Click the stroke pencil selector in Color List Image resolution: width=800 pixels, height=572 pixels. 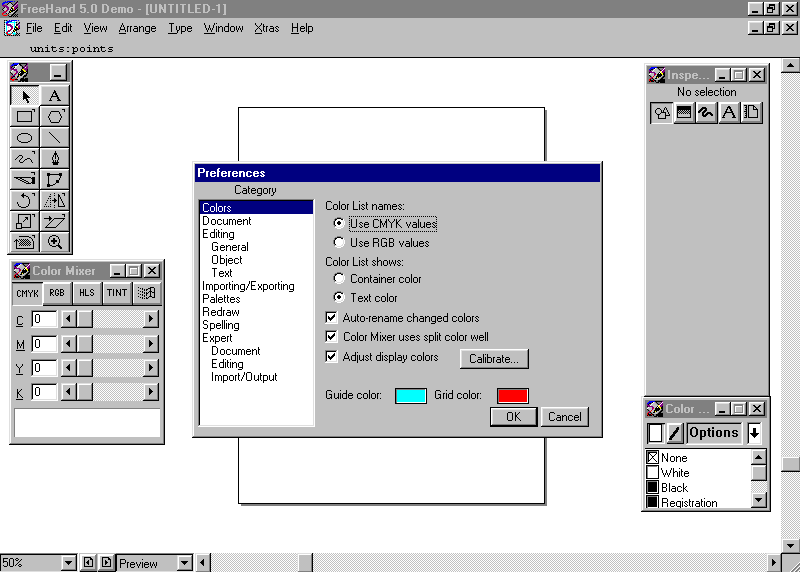[674, 433]
